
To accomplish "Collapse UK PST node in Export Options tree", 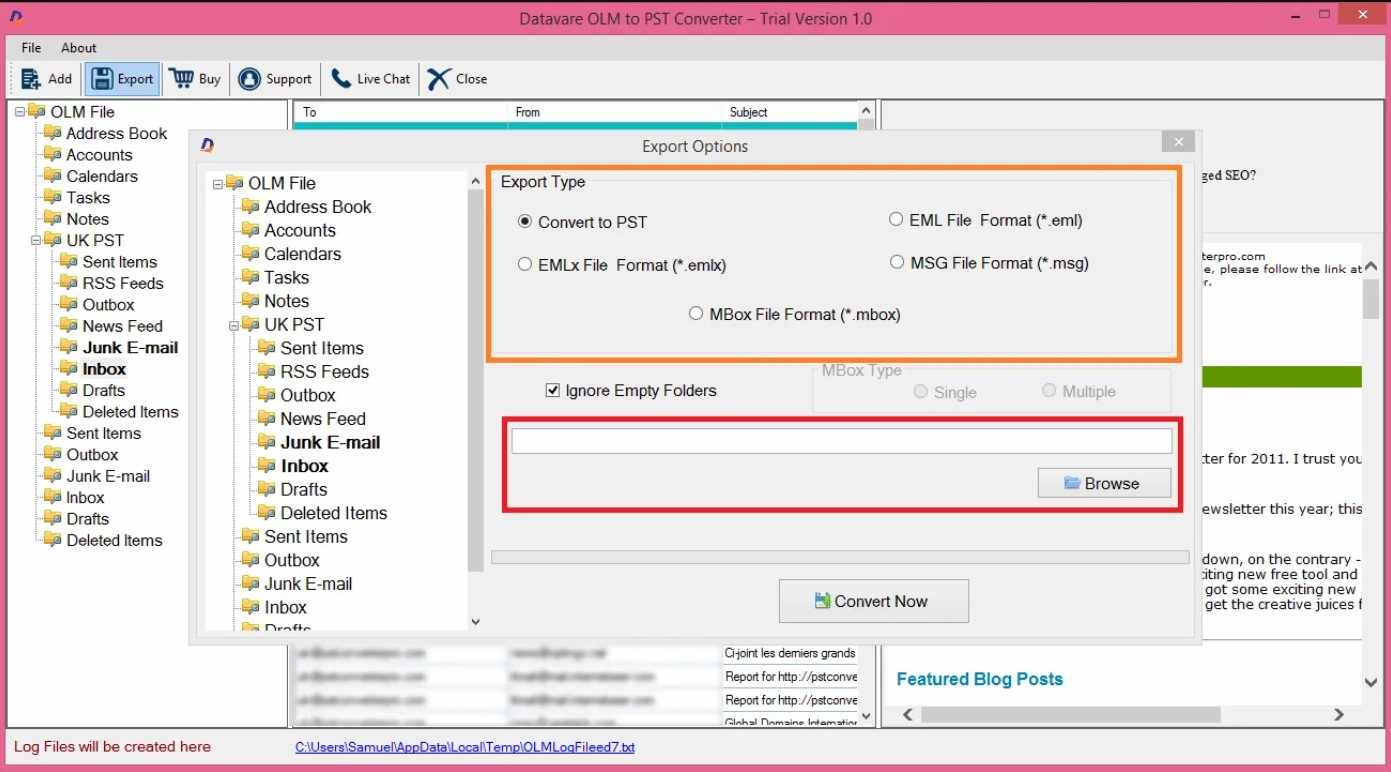I will tap(234, 325).
